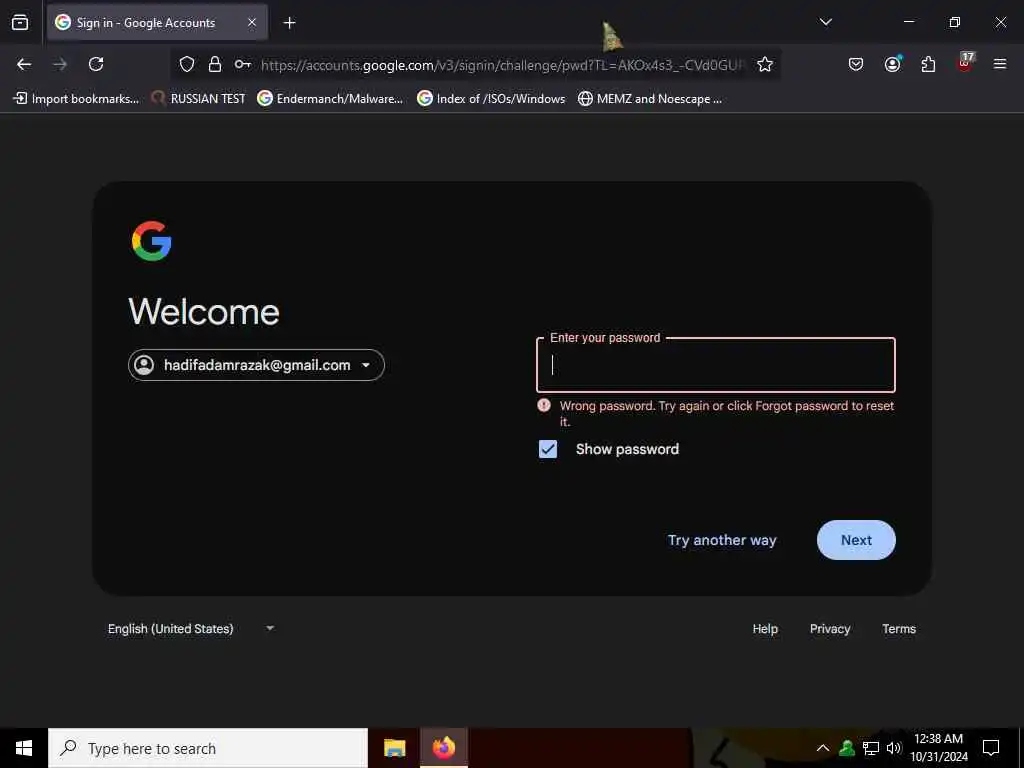Open the Save to Pocket icon
The image size is (1024, 768).
coord(856,64)
